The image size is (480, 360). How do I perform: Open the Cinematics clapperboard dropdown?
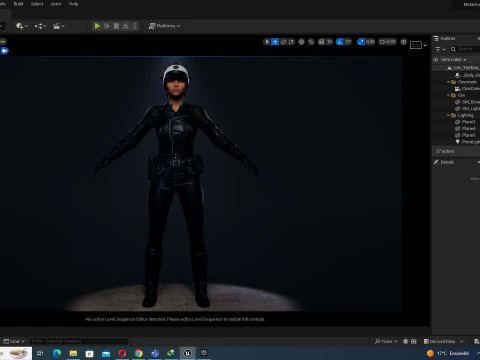point(59,26)
